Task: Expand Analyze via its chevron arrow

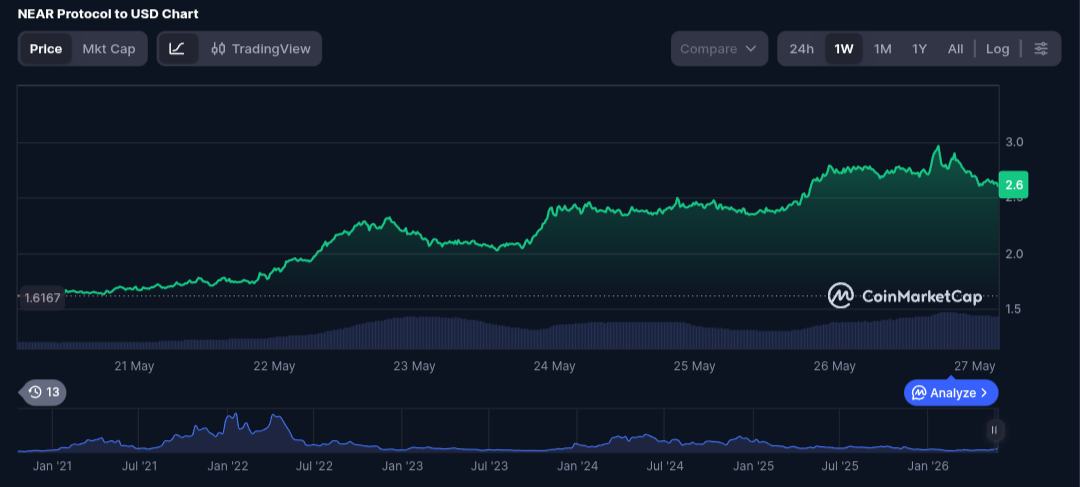Action: point(984,393)
